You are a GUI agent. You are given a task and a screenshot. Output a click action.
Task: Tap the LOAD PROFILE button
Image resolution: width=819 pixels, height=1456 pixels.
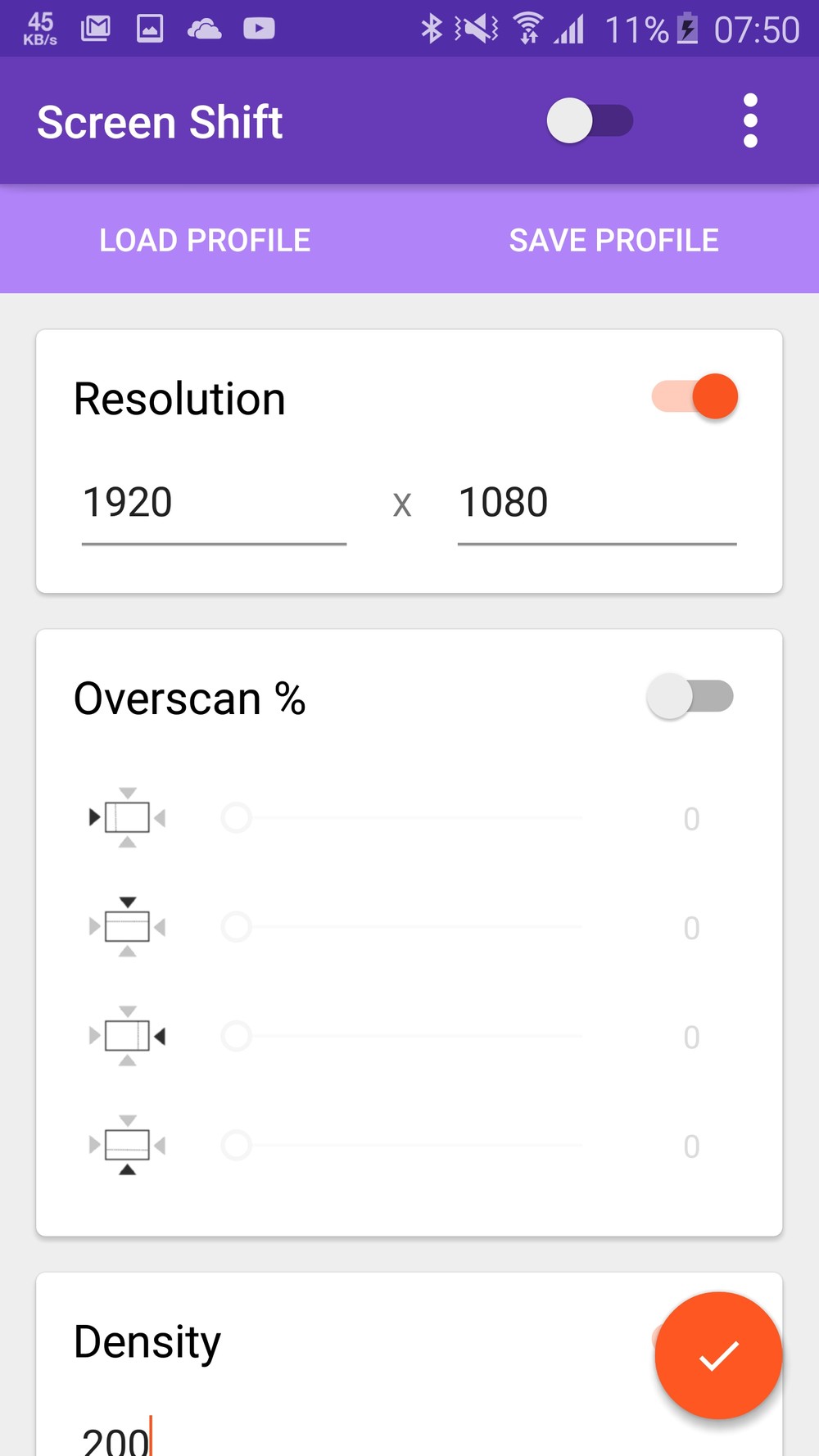point(205,240)
